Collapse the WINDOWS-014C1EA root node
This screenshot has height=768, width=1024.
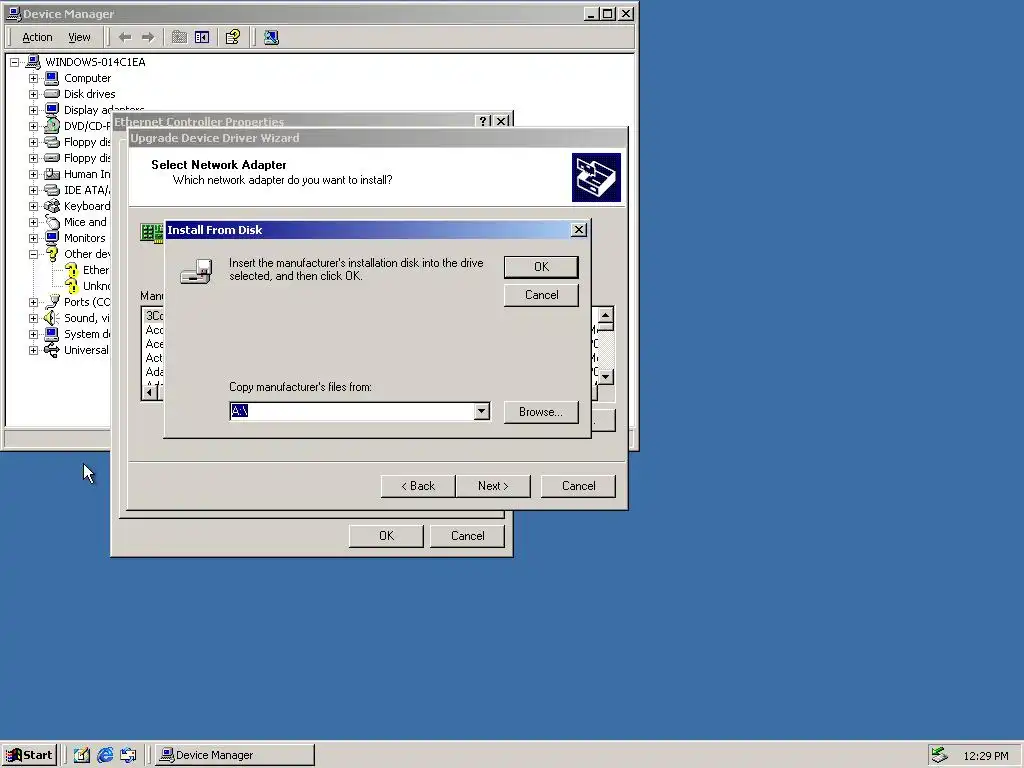14,63
